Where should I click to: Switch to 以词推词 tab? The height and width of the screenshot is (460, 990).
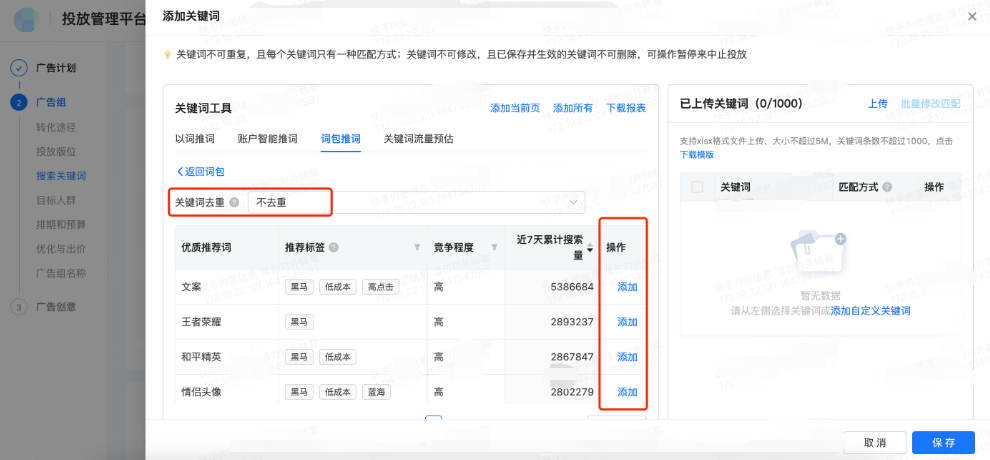194,139
